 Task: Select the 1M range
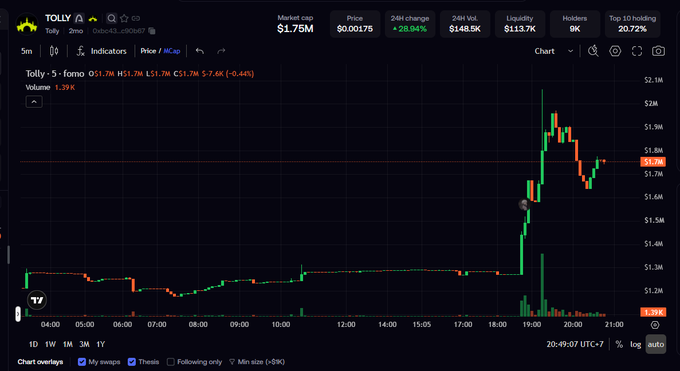click(68, 344)
